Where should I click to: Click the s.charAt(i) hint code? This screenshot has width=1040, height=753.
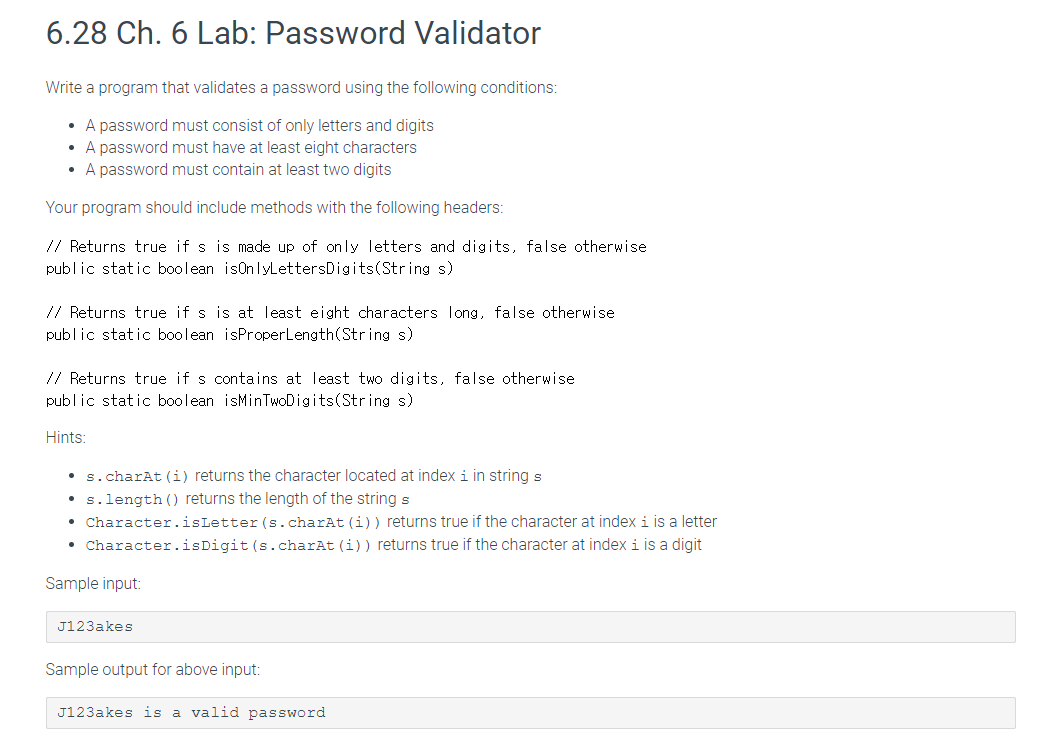pos(137,476)
